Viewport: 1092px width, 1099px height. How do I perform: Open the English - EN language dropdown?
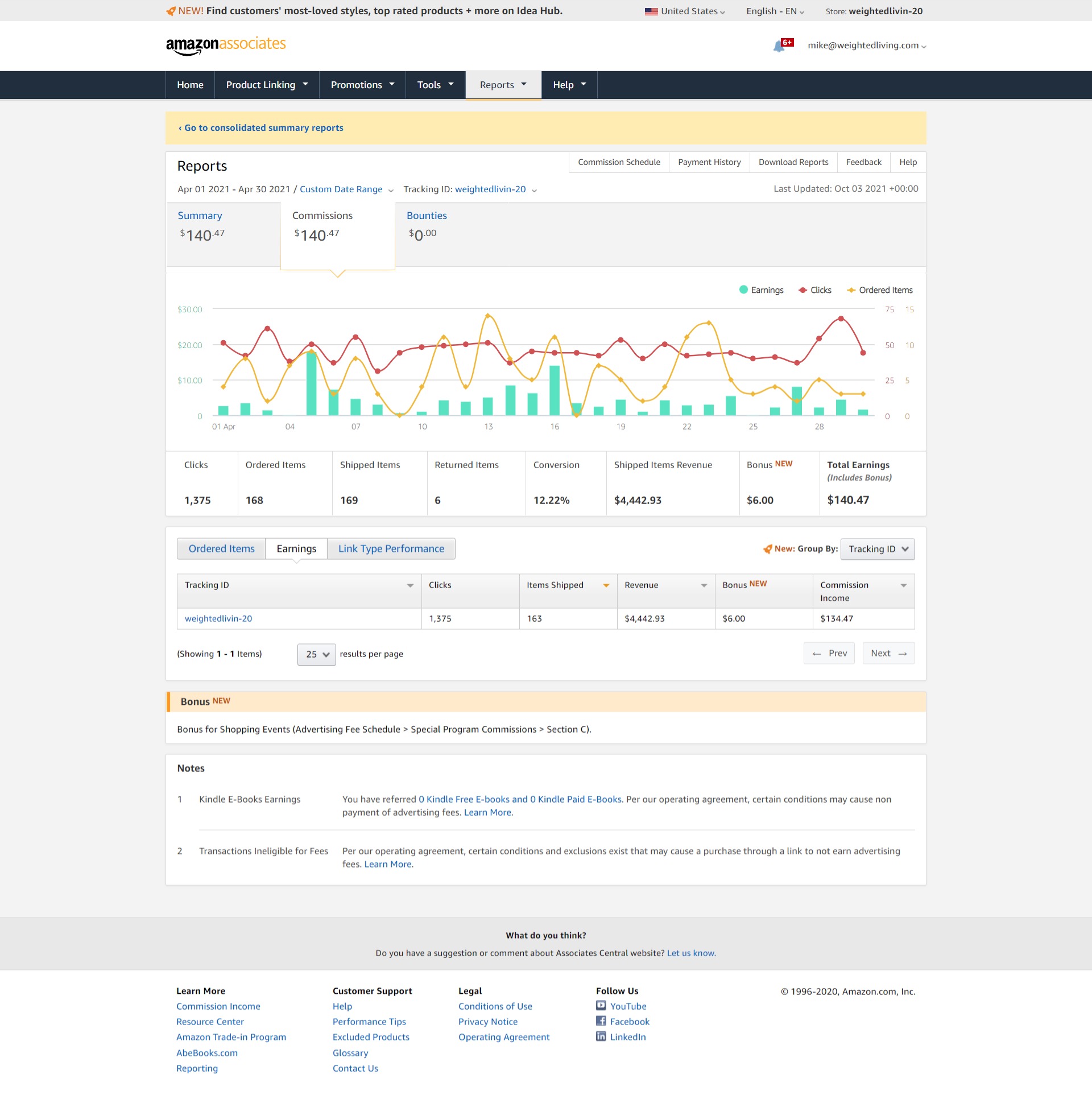775,11
